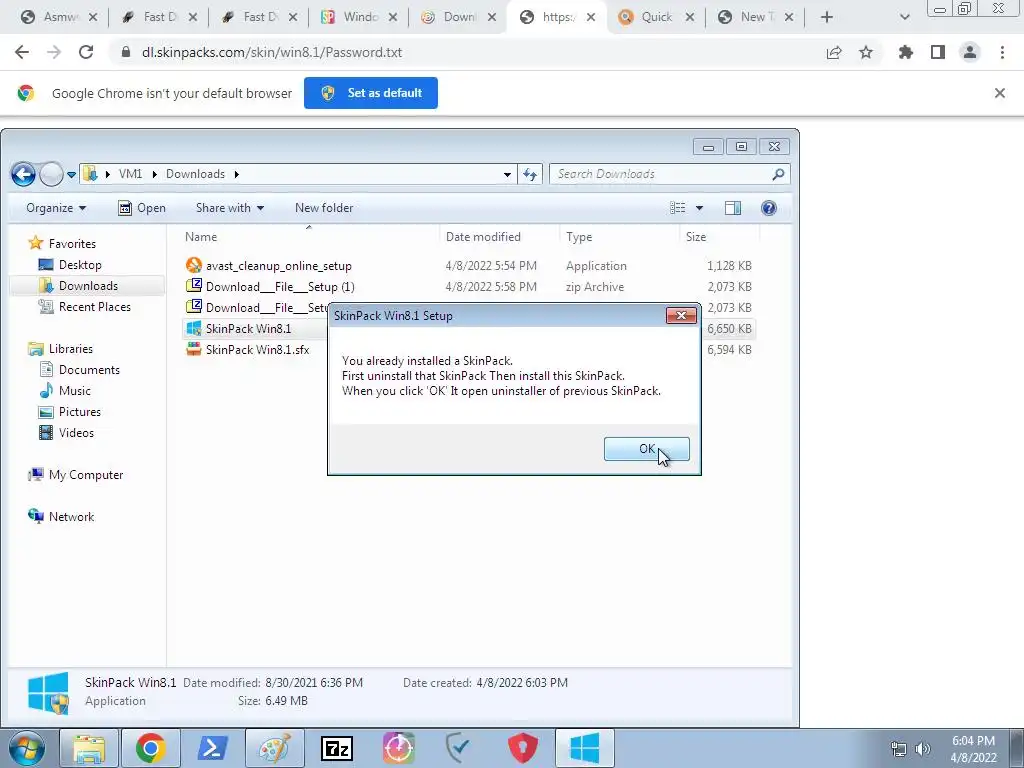Open Explorer help icon
Image resolution: width=1024 pixels, height=768 pixels.
(x=769, y=208)
